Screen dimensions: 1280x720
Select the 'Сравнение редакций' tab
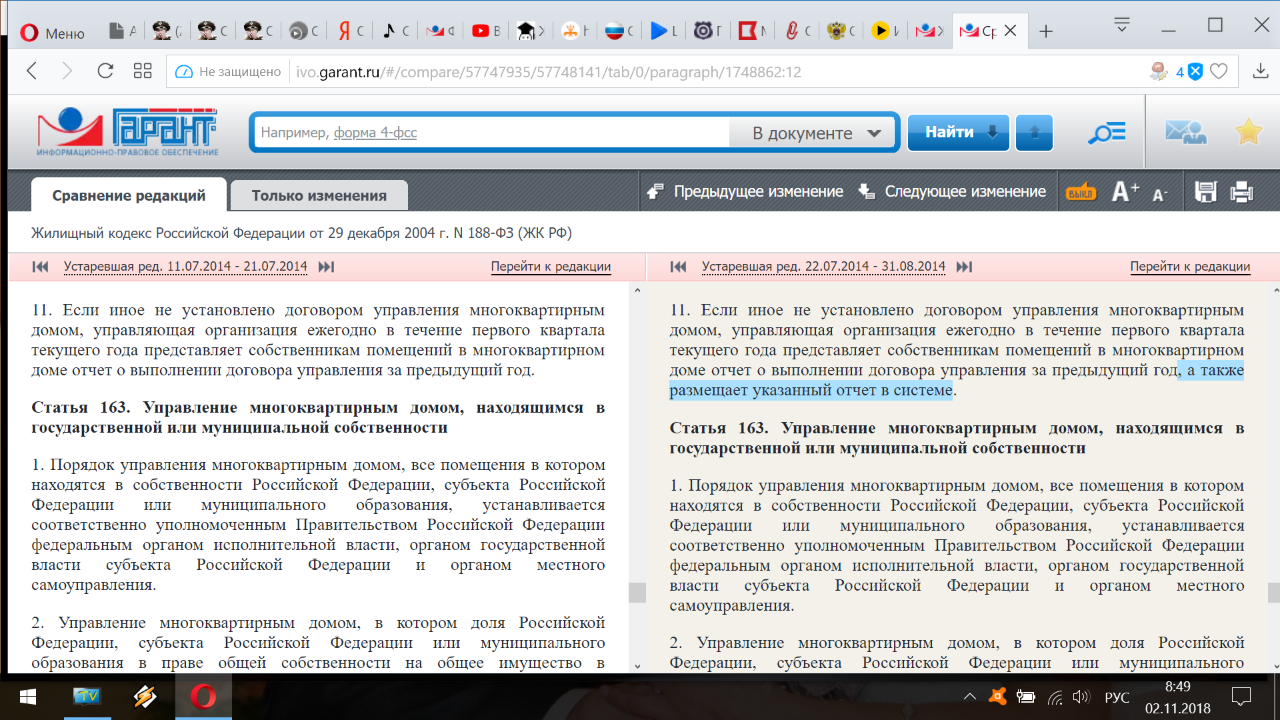[129, 196]
